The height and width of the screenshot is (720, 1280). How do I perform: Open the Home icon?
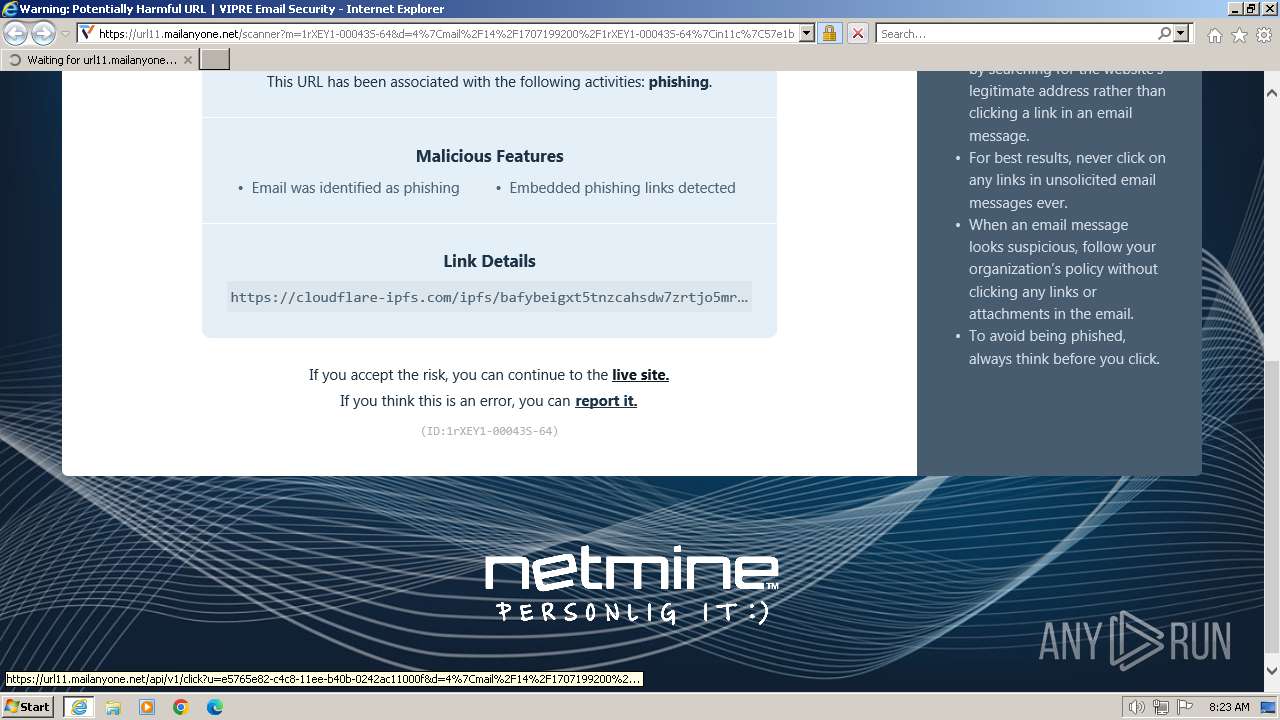click(1214, 35)
